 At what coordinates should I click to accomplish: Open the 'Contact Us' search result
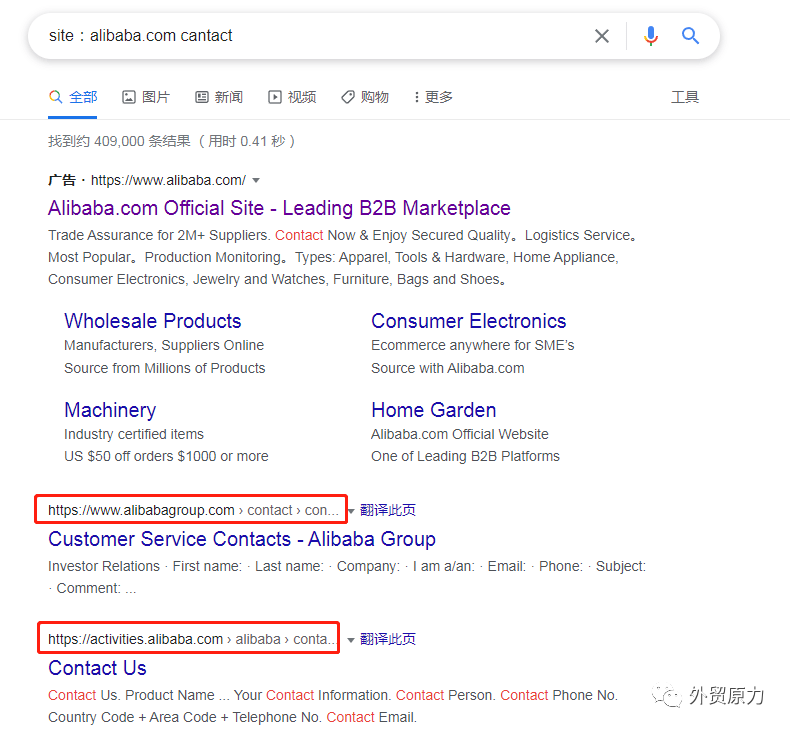pos(97,668)
